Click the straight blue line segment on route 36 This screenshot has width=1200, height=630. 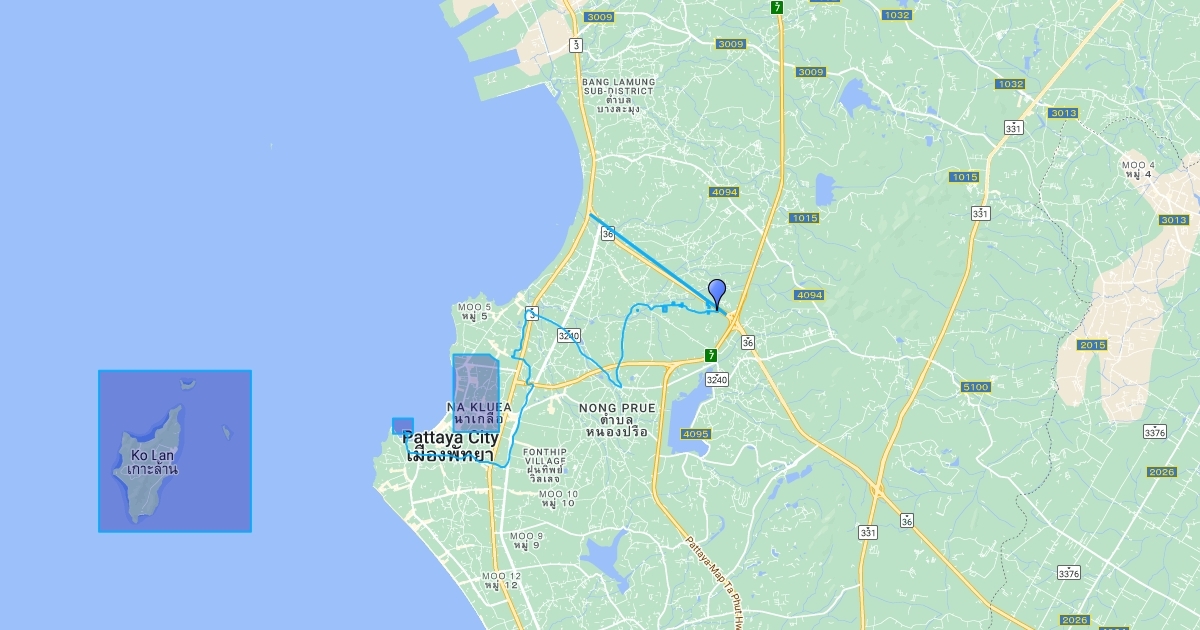click(x=650, y=260)
